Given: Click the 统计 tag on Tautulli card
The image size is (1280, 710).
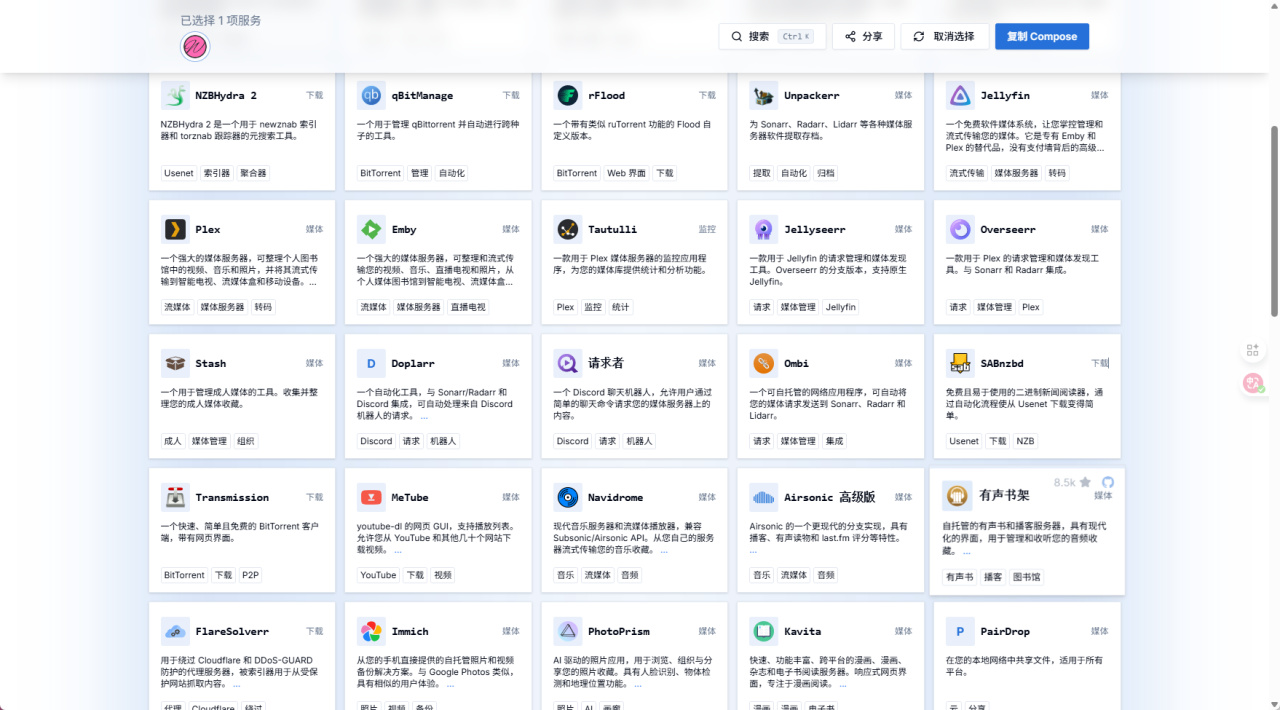Looking at the screenshot, I should point(621,307).
